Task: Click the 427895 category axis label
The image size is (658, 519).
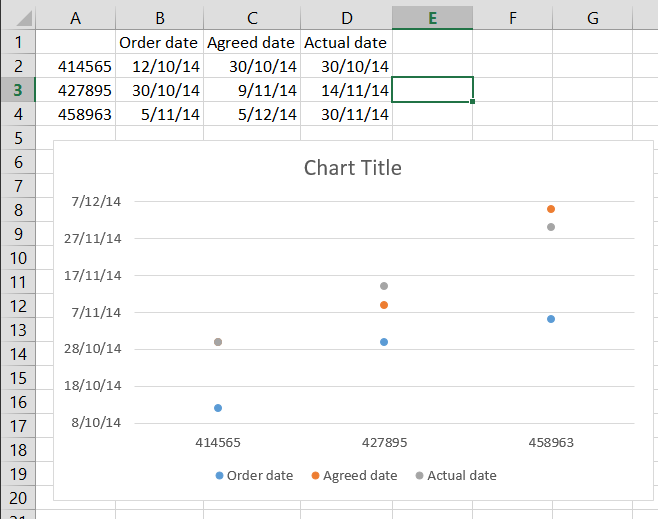Action: tap(384, 443)
